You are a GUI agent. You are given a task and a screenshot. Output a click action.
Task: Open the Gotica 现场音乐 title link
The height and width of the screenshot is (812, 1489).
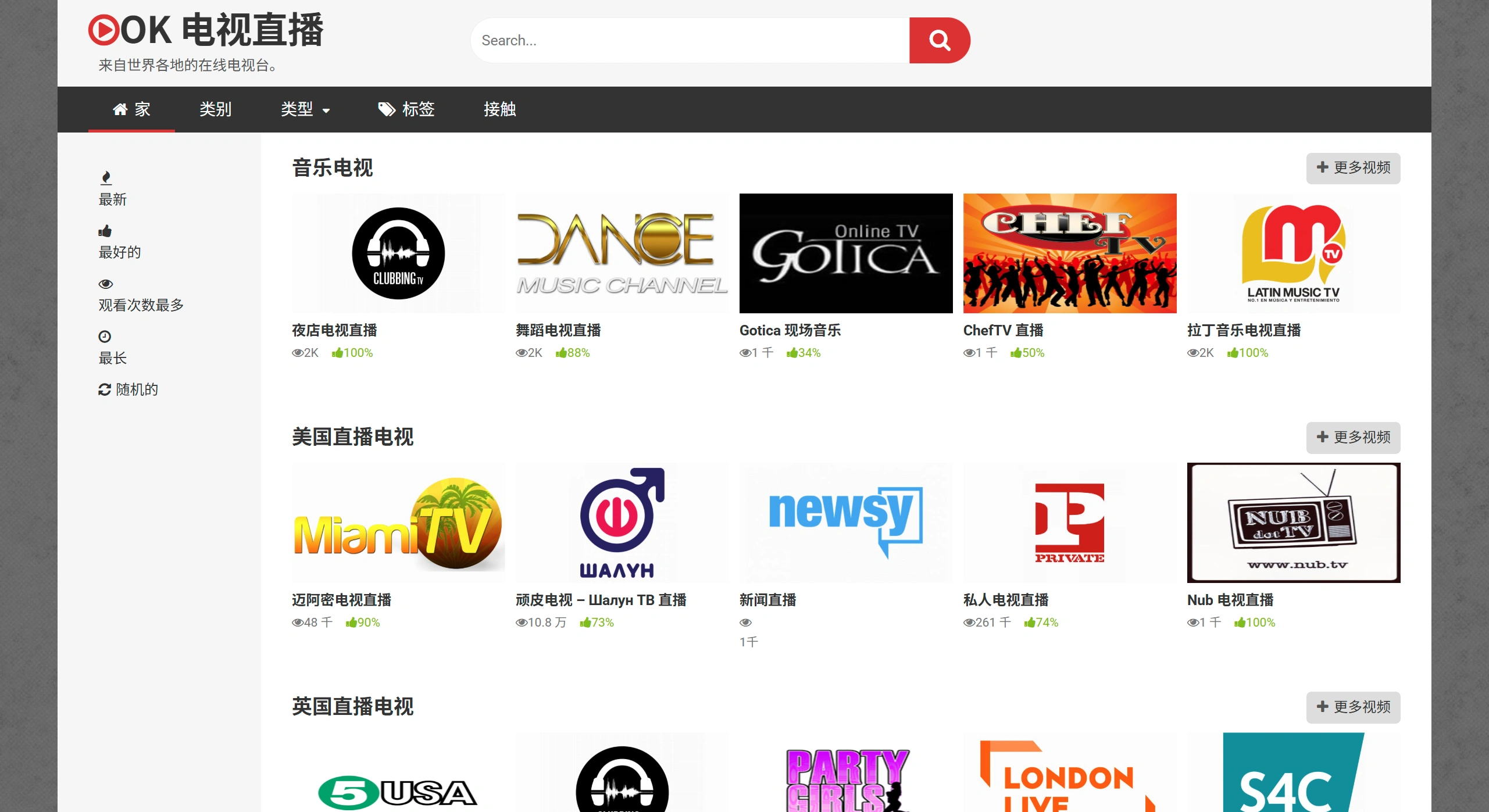(x=790, y=330)
